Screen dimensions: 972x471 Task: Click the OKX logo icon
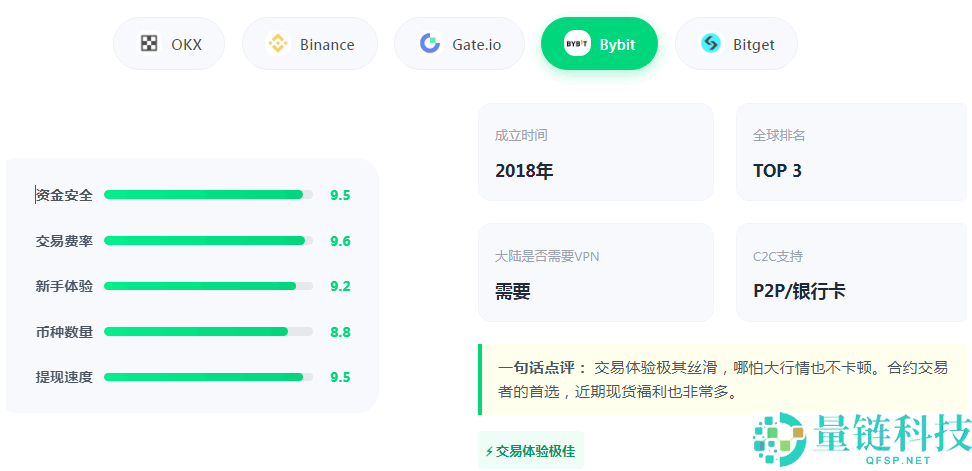pyautogui.click(x=149, y=43)
